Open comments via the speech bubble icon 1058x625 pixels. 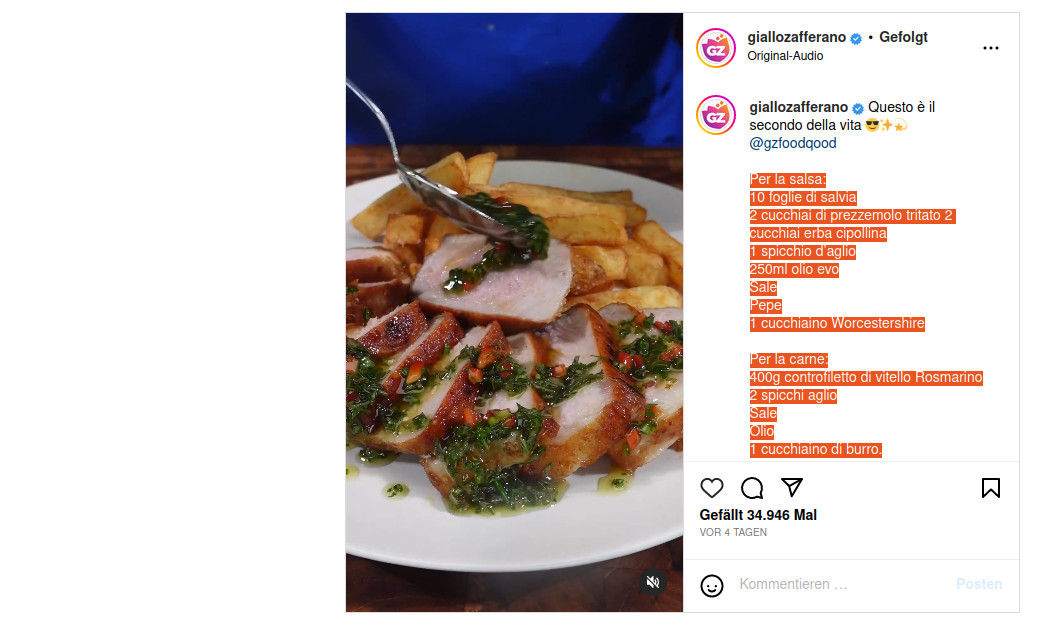tap(752, 487)
